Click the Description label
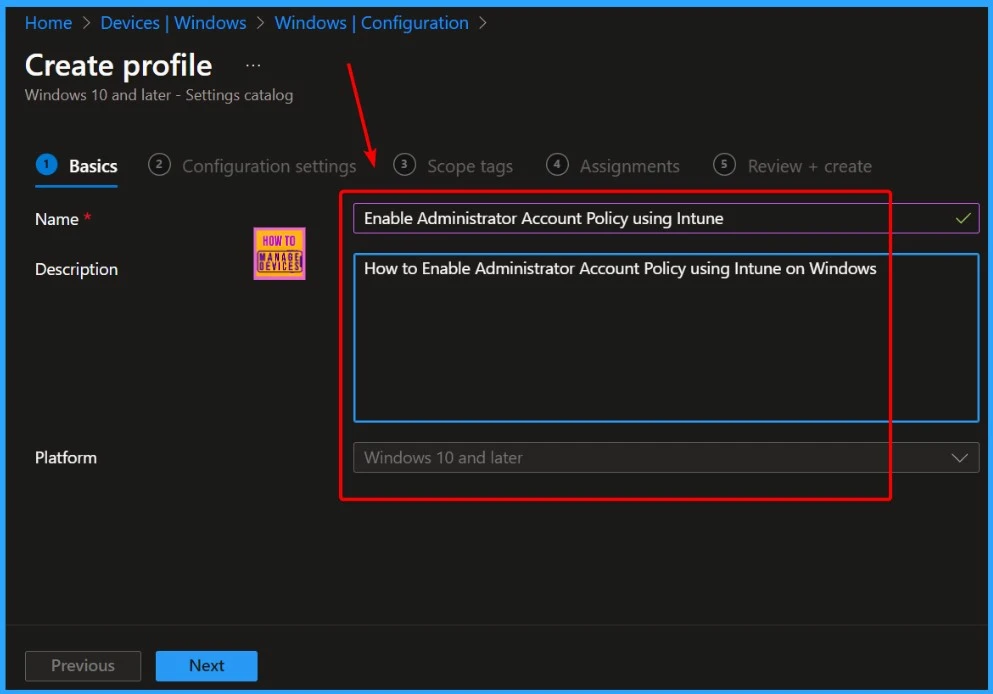The image size is (993, 694). 76,269
